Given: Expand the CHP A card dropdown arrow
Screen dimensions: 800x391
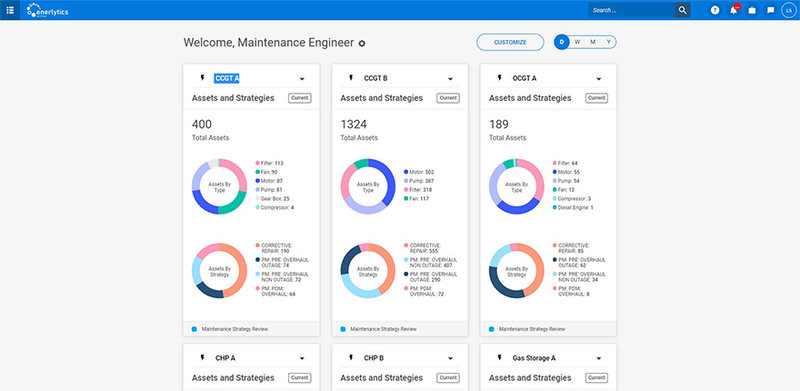Looking at the screenshot, I should point(302,358).
